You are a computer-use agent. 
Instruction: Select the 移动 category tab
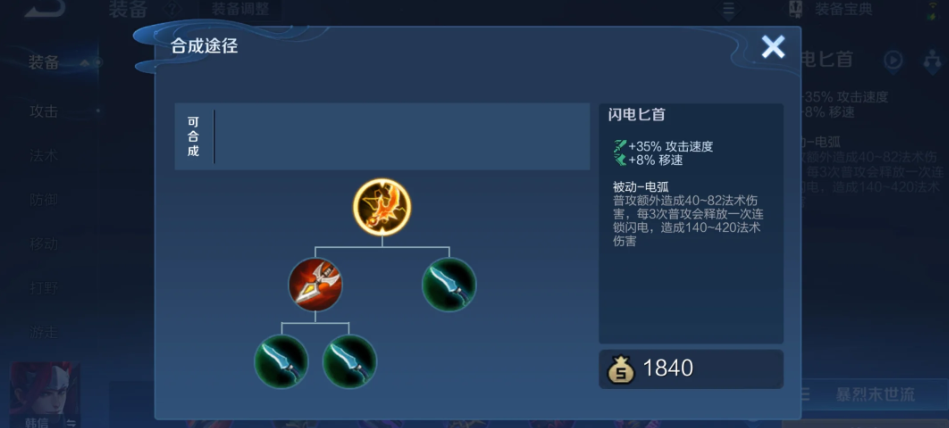[x=44, y=244]
